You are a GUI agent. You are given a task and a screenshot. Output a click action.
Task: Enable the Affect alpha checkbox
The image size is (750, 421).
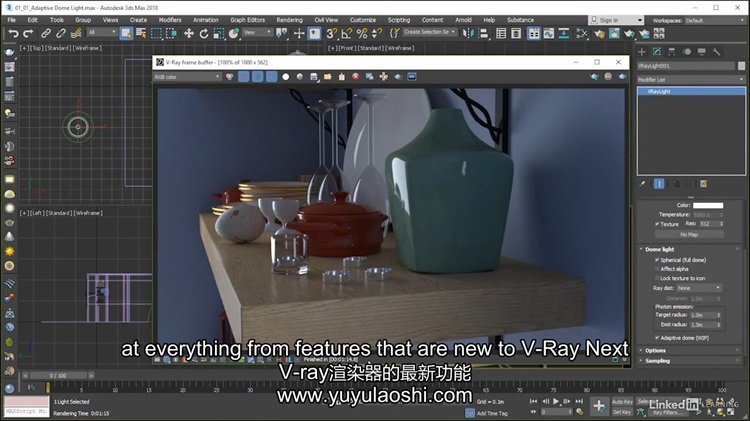pyautogui.click(x=656, y=268)
